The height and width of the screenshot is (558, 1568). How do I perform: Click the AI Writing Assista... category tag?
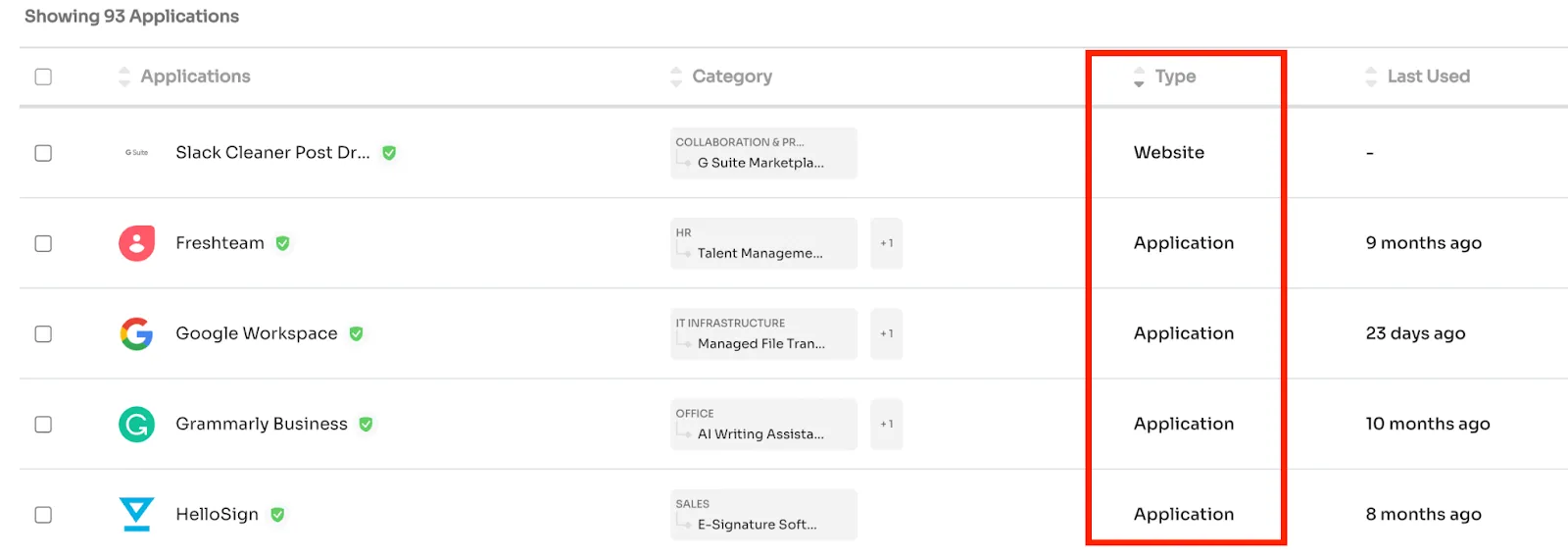[x=763, y=424]
